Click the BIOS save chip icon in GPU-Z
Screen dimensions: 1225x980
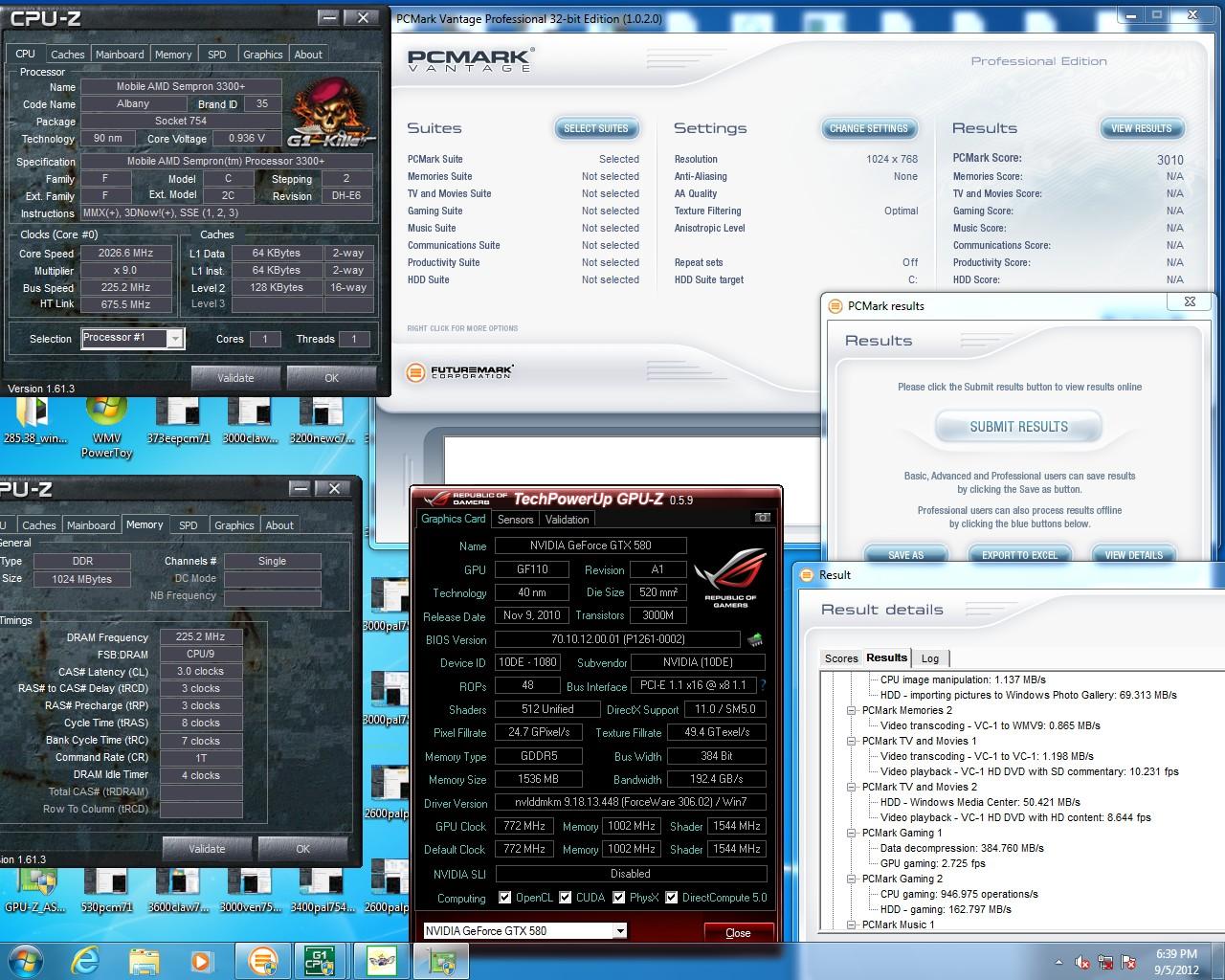[754, 639]
